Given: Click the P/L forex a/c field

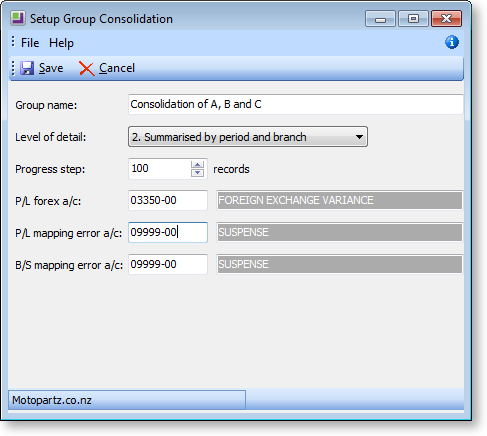Looking at the screenshot, I should coord(168,200).
